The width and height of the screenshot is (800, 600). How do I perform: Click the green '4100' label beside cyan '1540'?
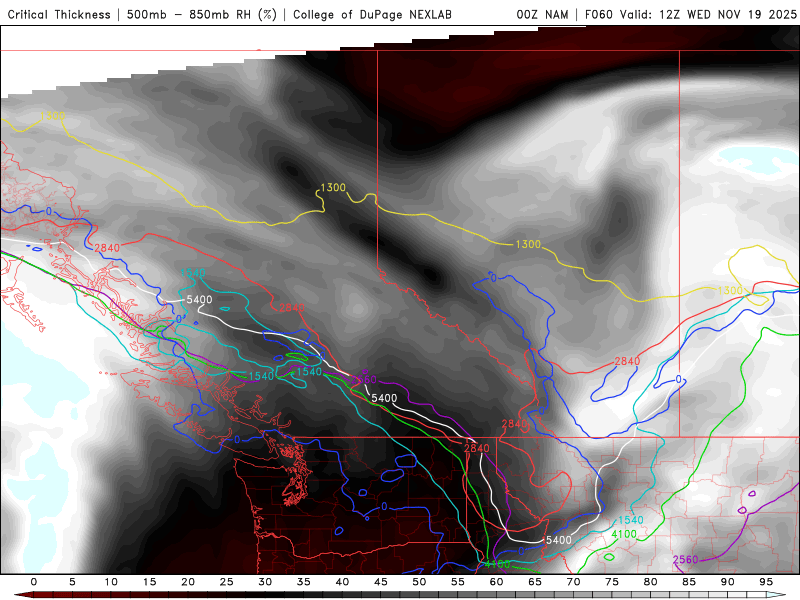[x=624, y=534]
